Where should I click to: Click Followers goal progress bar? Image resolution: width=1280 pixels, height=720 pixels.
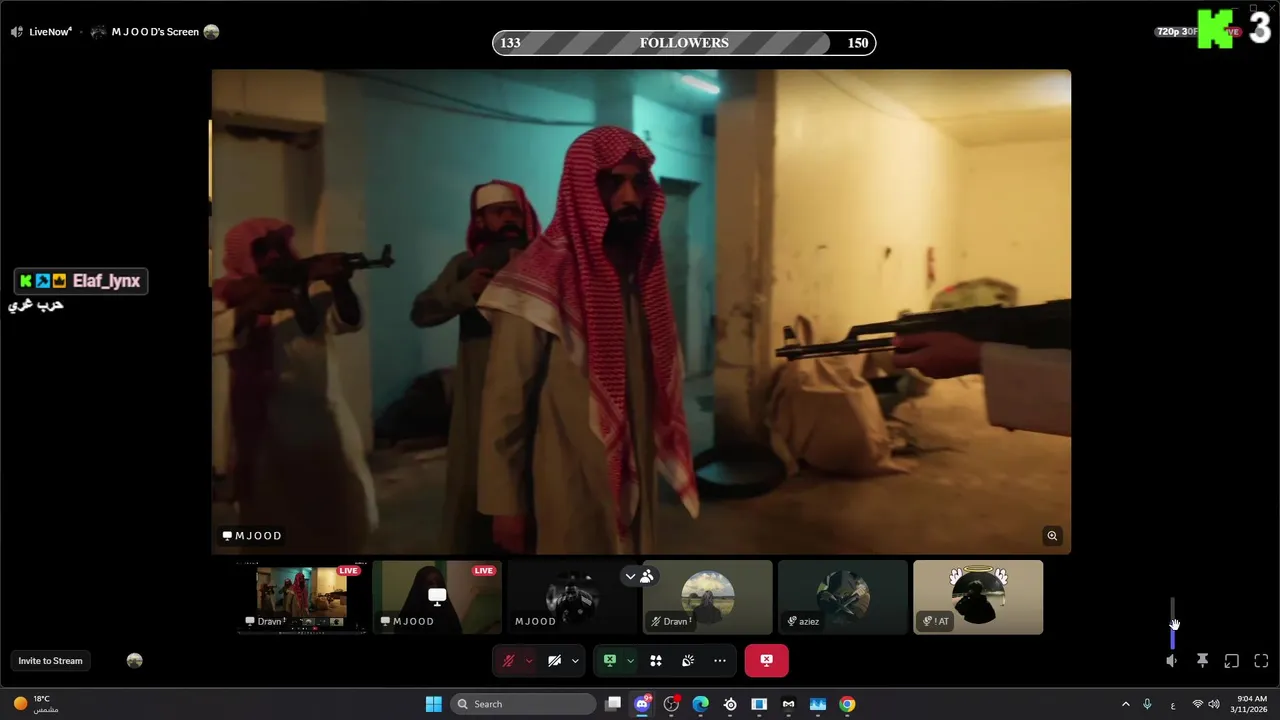[684, 43]
